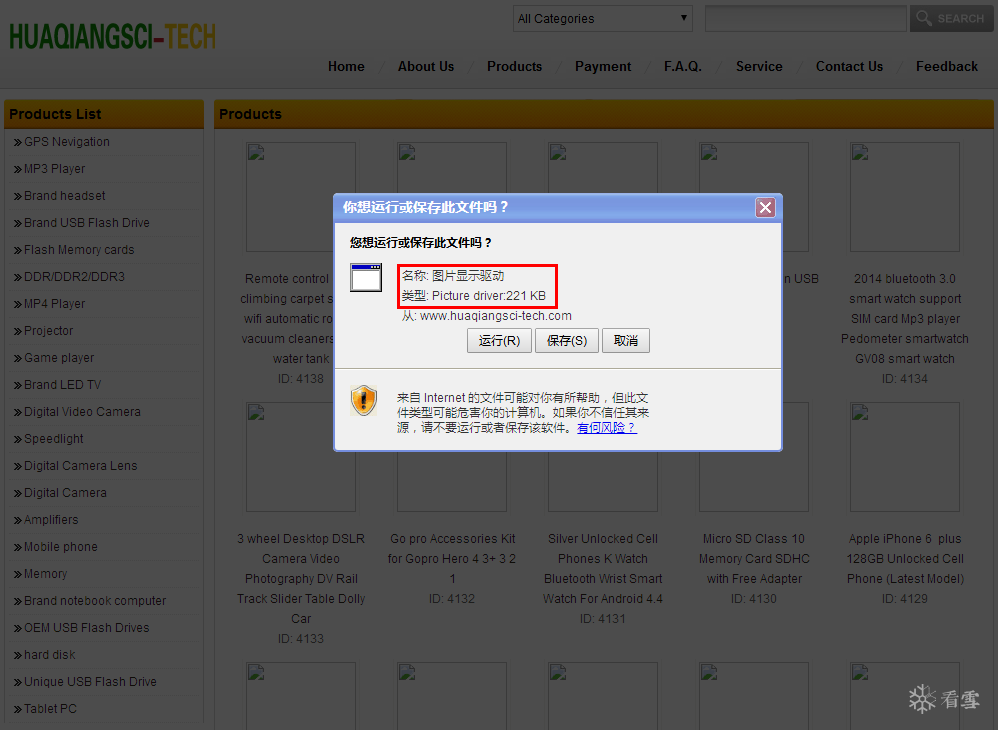Select Brand USB Flash Drive category

click(x=87, y=223)
